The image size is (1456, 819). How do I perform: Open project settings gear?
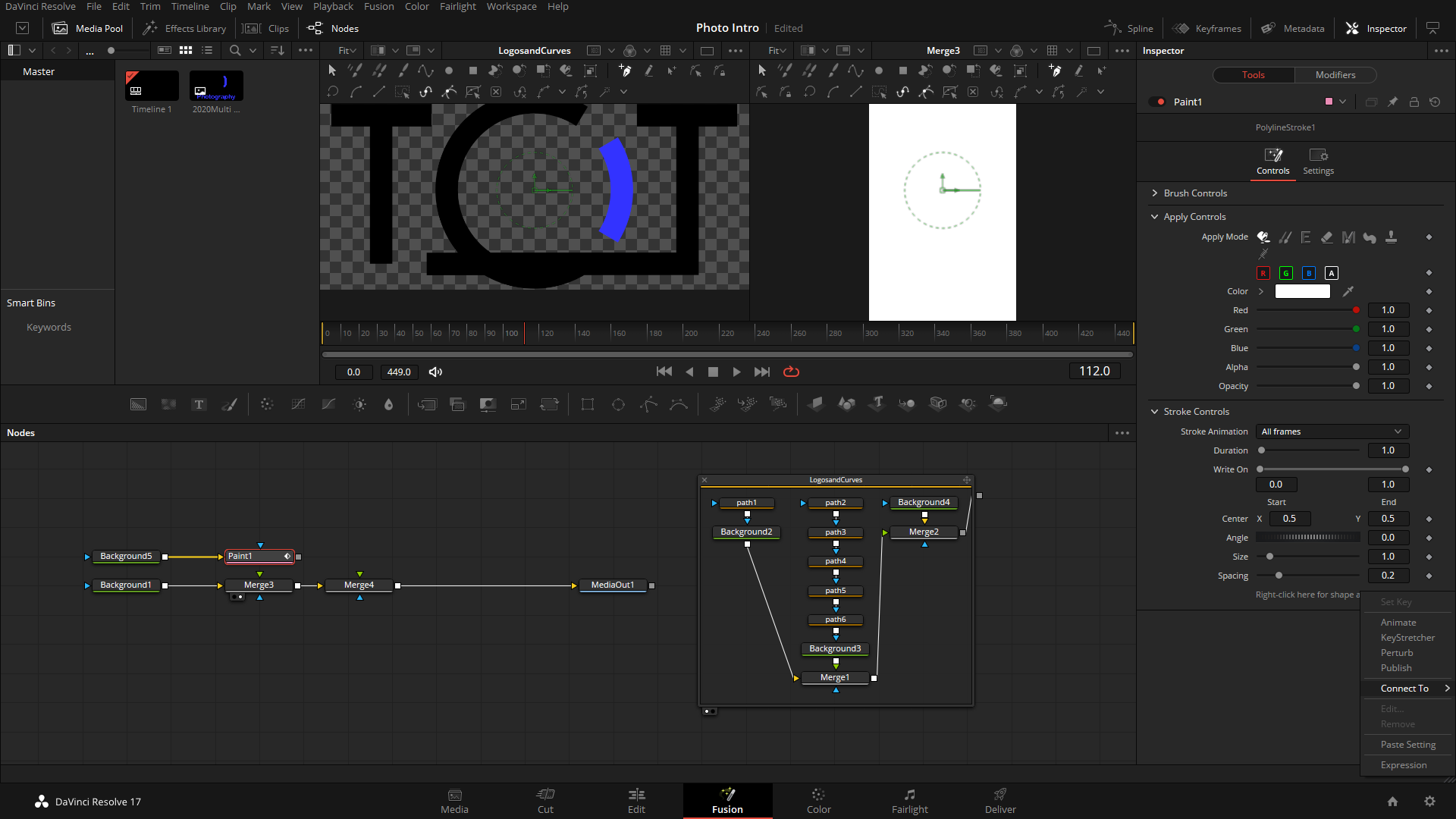(x=1429, y=802)
